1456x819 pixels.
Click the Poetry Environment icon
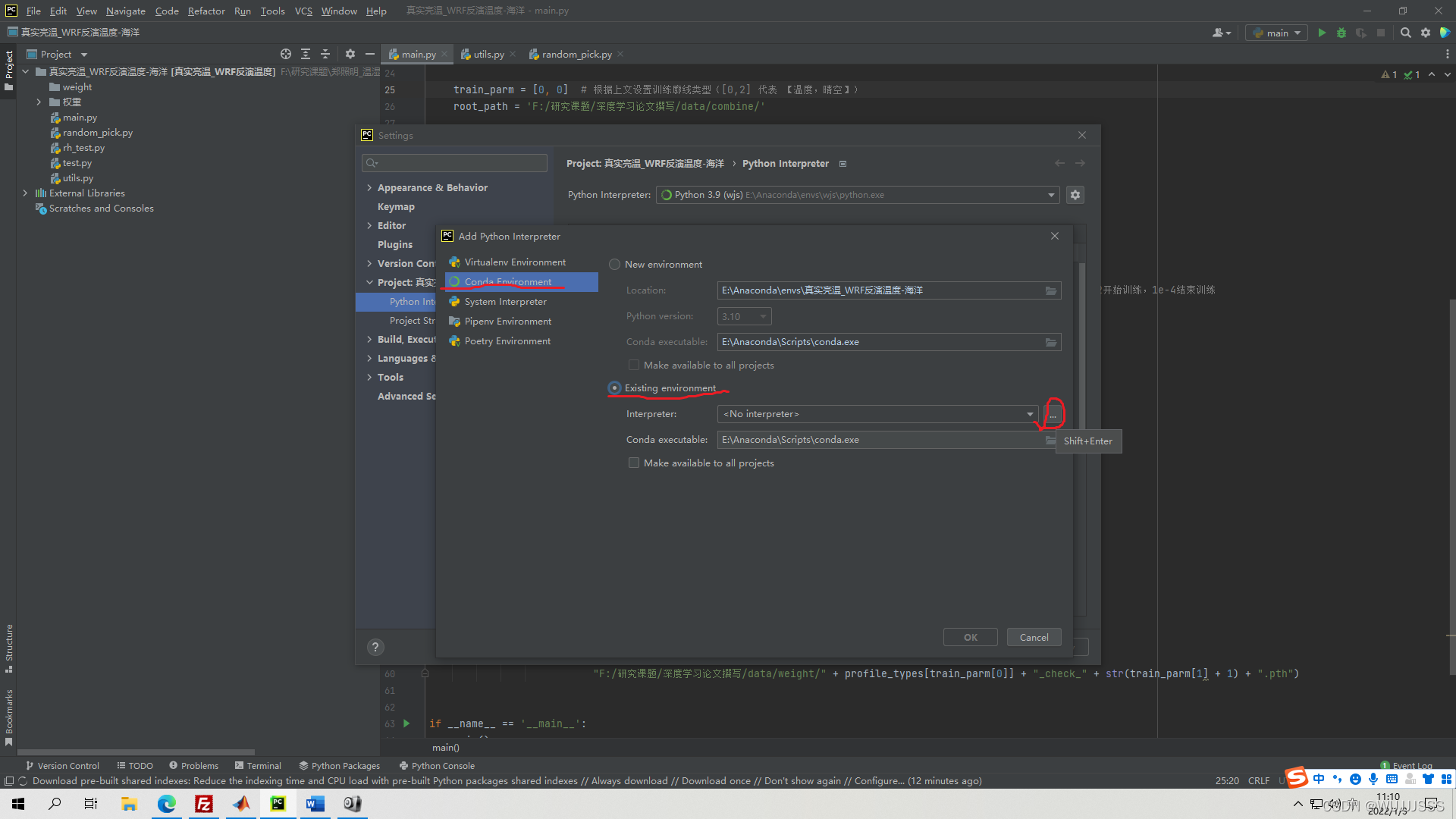(x=455, y=340)
